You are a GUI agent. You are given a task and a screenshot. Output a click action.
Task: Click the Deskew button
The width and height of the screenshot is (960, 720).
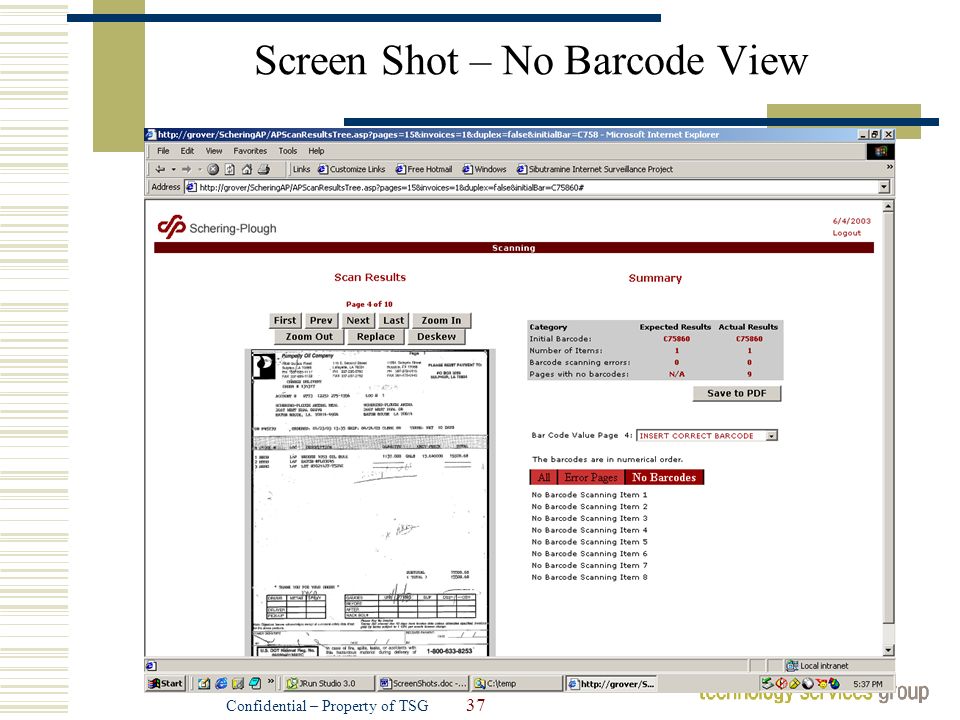point(437,337)
